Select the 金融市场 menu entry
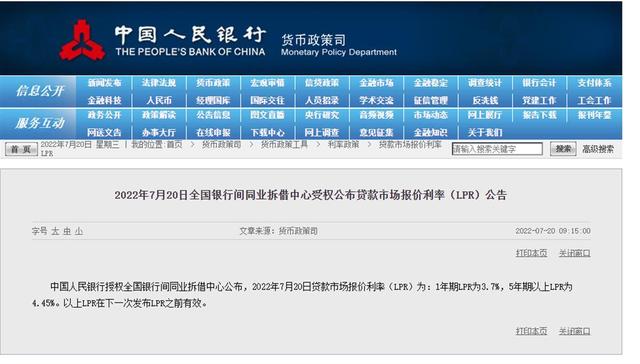The width and height of the screenshot is (640, 364). [376, 83]
